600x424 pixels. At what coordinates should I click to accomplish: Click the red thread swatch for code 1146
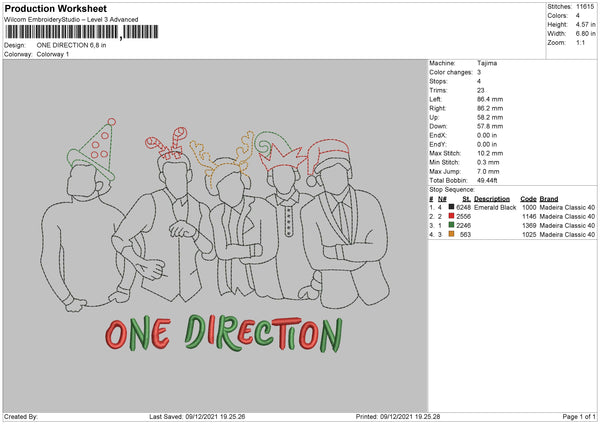click(452, 216)
